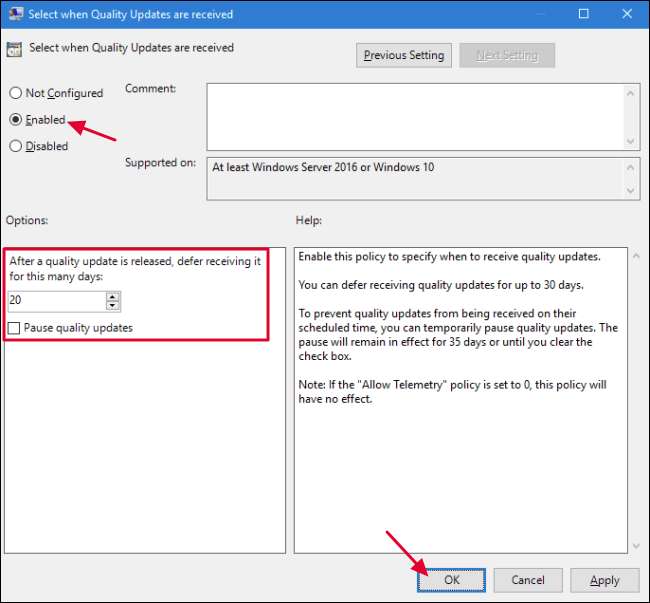Click the Apply button
The height and width of the screenshot is (603, 650).
click(x=605, y=580)
